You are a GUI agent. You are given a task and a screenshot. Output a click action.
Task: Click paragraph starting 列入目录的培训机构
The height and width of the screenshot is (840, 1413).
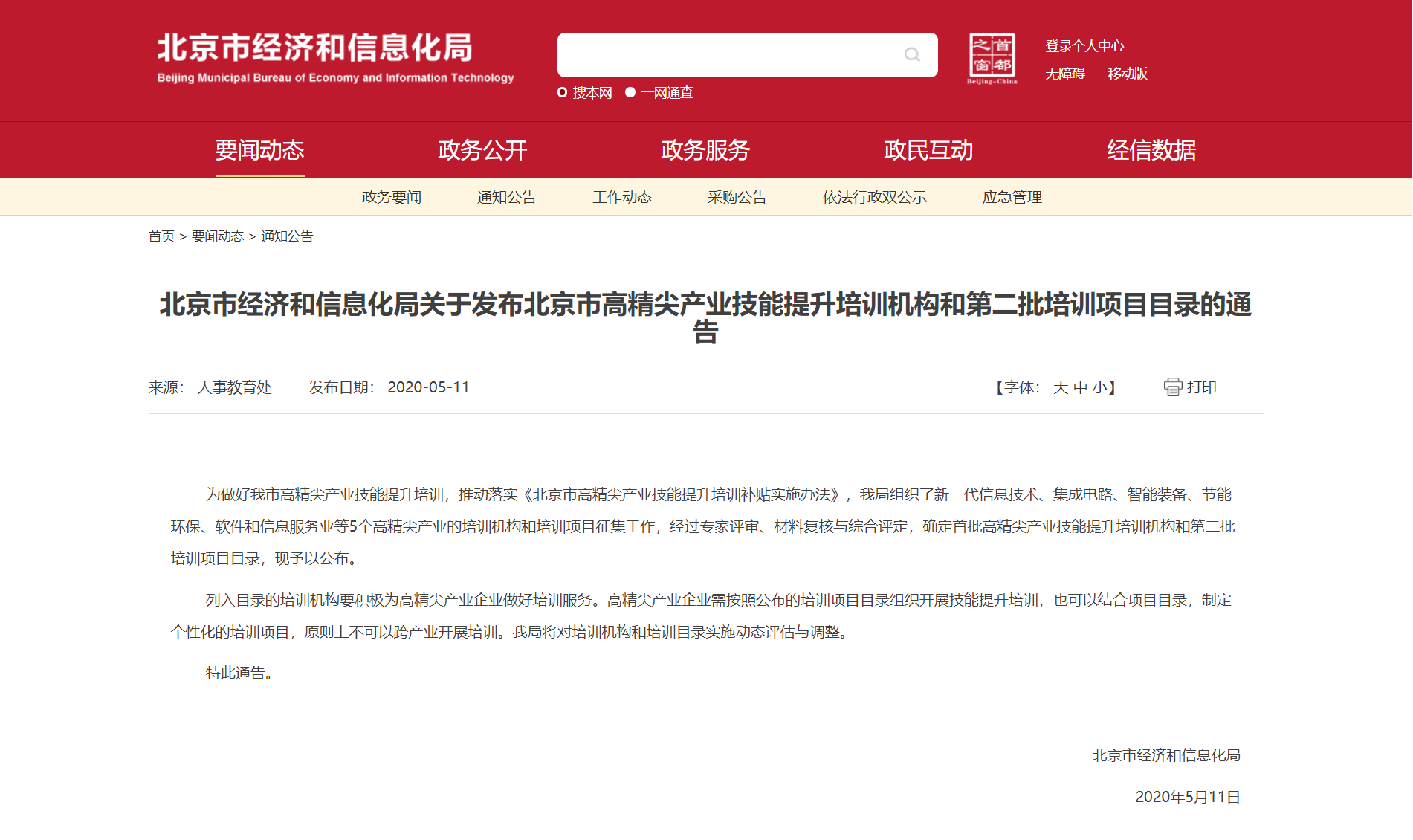pyautogui.click(x=702, y=616)
